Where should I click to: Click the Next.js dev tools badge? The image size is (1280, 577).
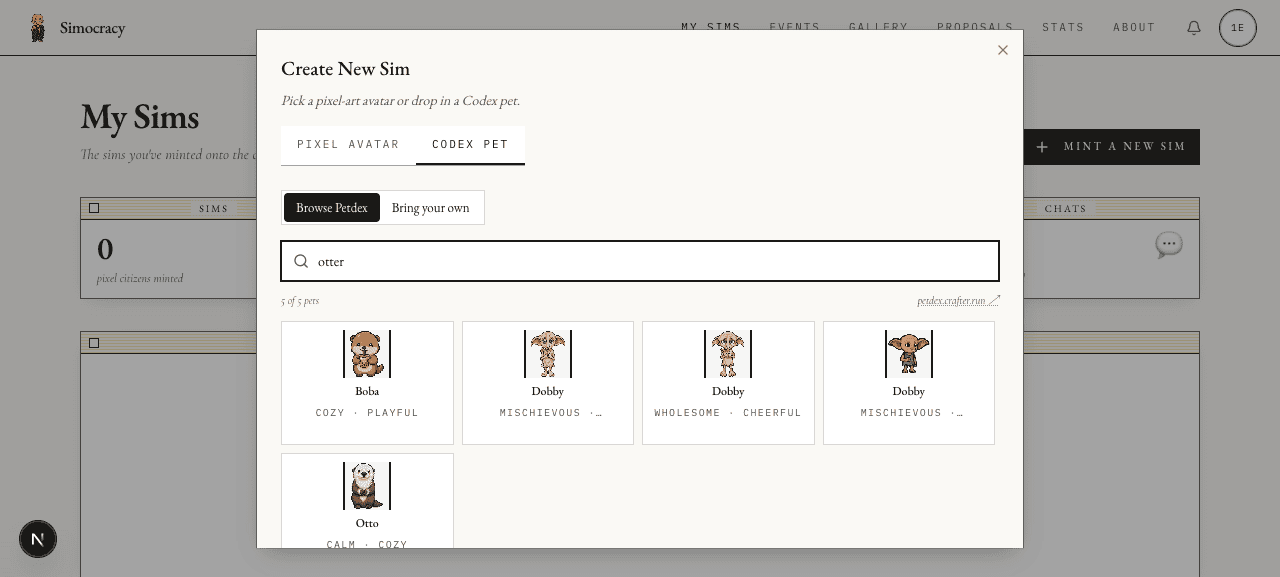click(x=38, y=539)
